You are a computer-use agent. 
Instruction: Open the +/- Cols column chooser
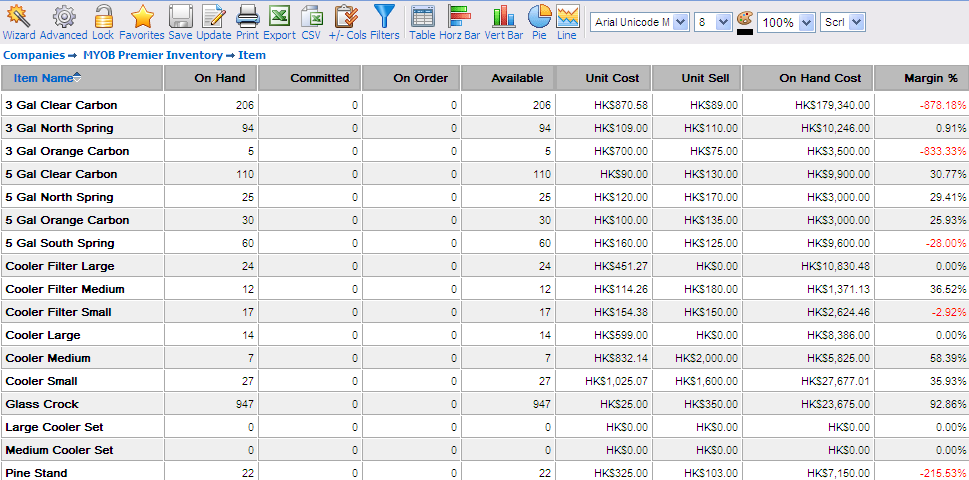pyautogui.click(x=347, y=23)
